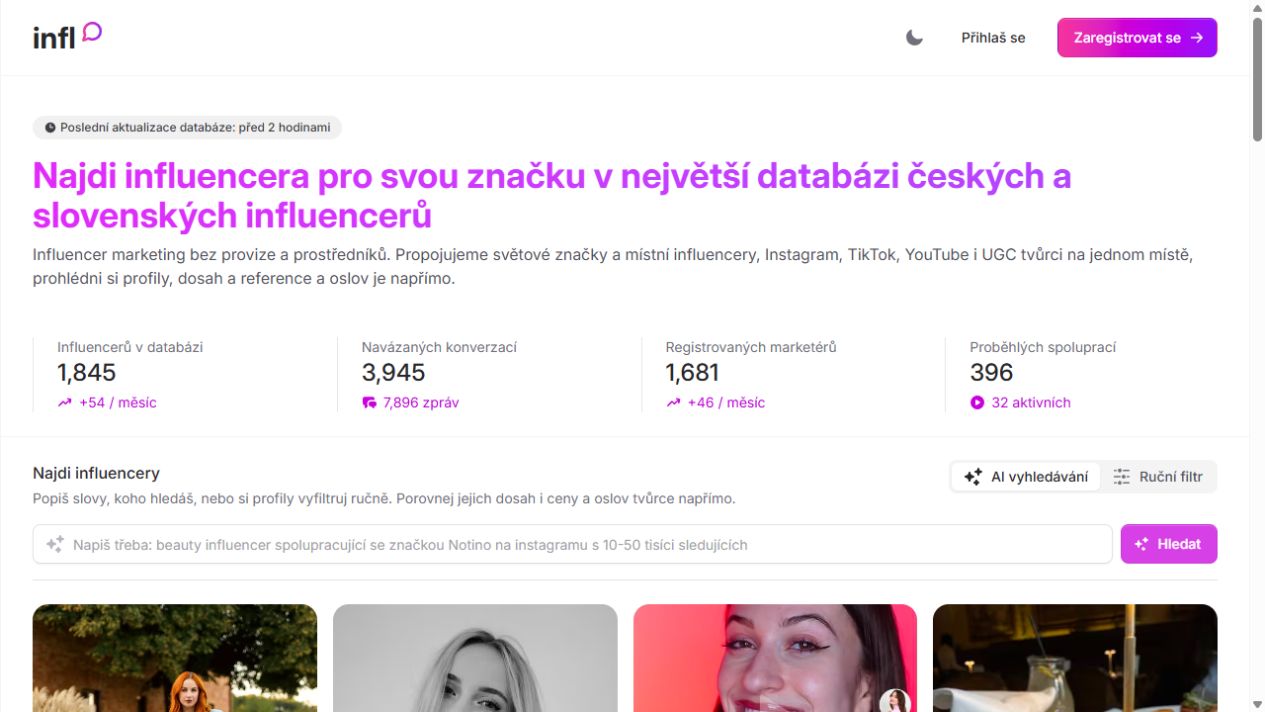Click the messages icon beside 7,896 zpráv
The image size is (1265, 712).
pos(369,403)
